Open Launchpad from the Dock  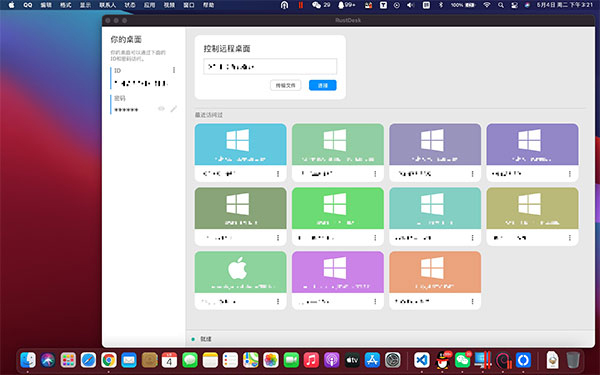tap(68, 360)
